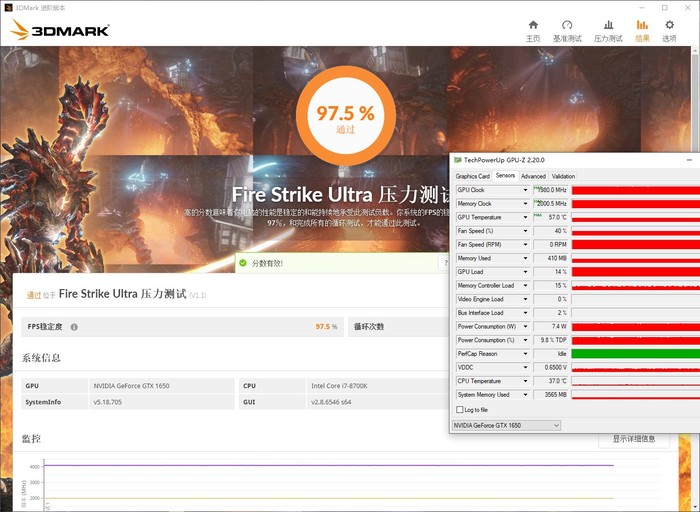Click the question mark help button
Image resolution: width=700 pixels, height=512 pixels.
click(x=445, y=263)
